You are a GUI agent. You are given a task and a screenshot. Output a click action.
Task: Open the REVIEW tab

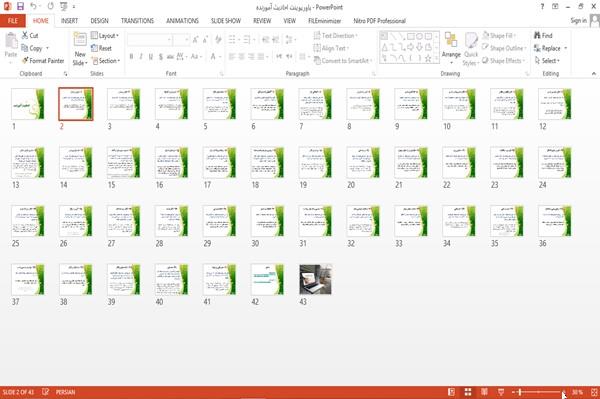[262, 21]
